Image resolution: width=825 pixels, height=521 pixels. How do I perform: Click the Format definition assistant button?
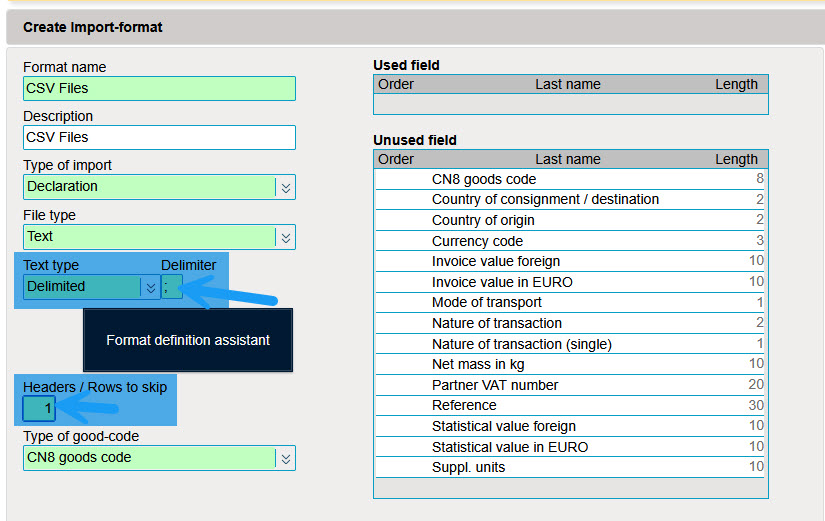pos(188,340)
